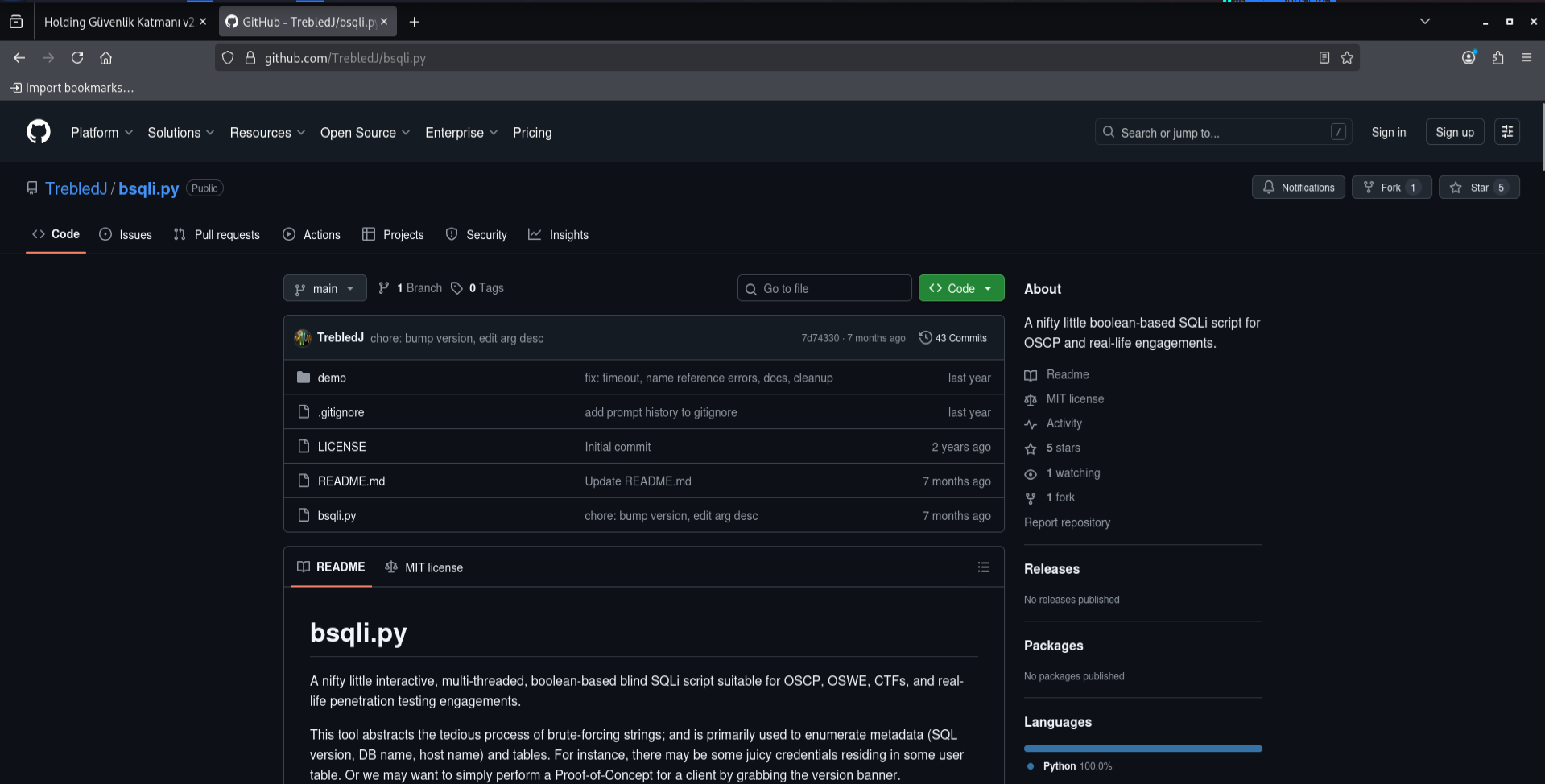
Task: Switch to the Issues tab
Action: point(126,235)
